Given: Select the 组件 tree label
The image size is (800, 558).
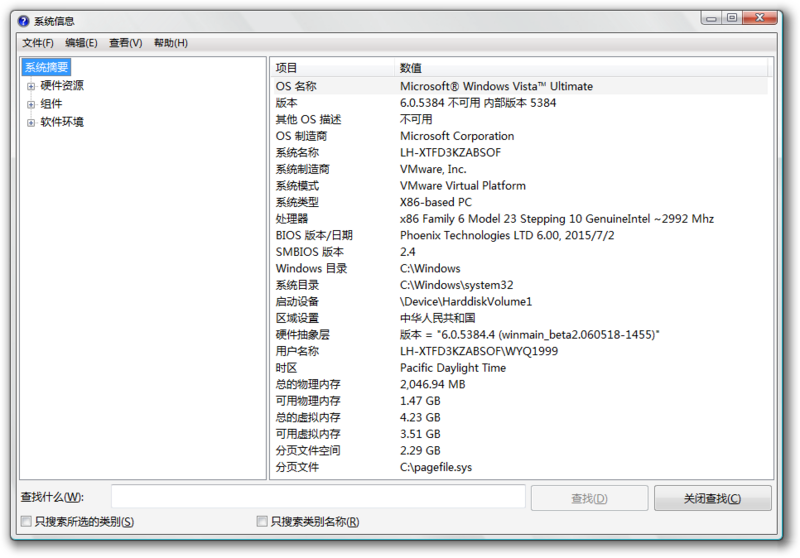Looking at the screenshot, I should tap(51, 104).
